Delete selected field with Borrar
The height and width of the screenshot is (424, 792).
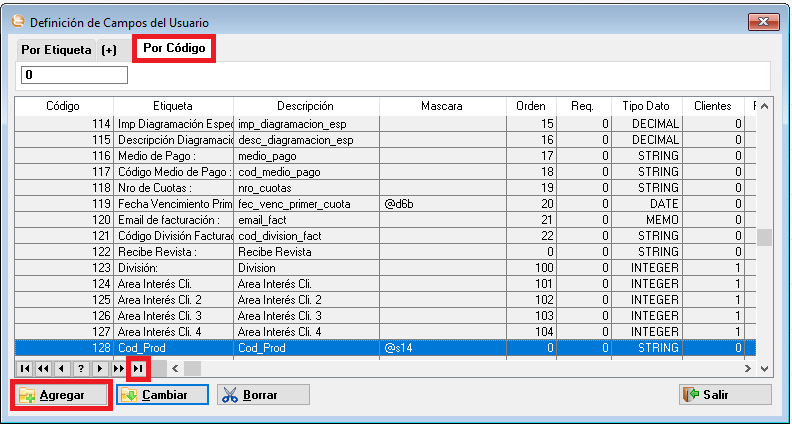(x=263, y=395)
